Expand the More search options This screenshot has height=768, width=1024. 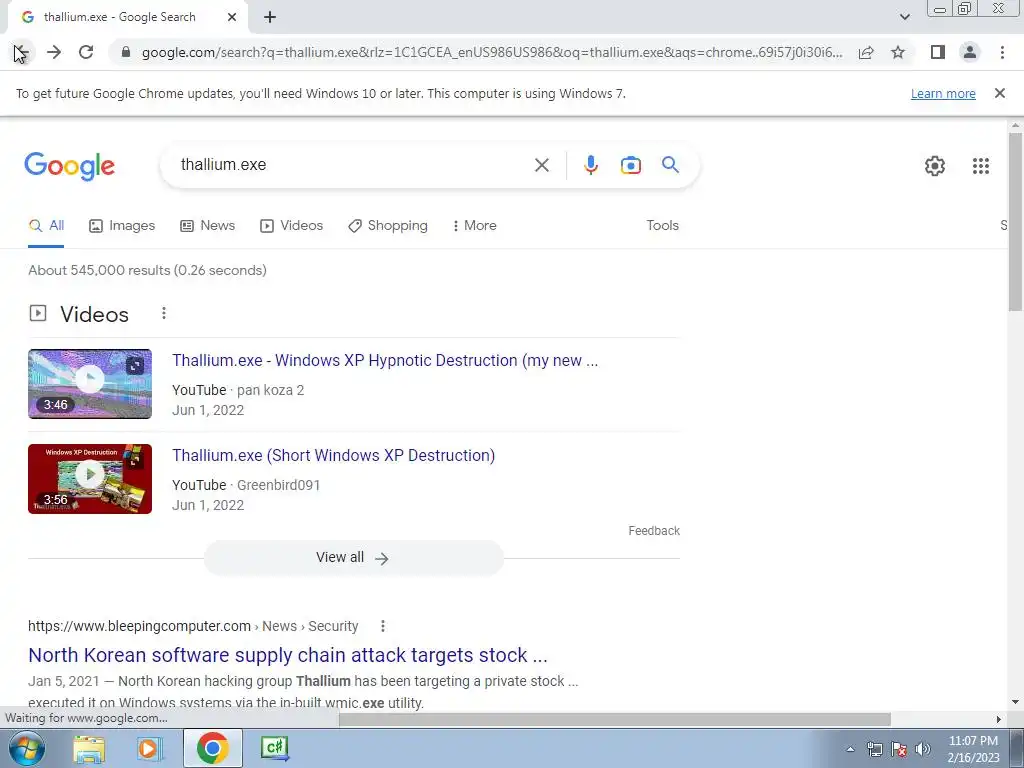(475, 226)
